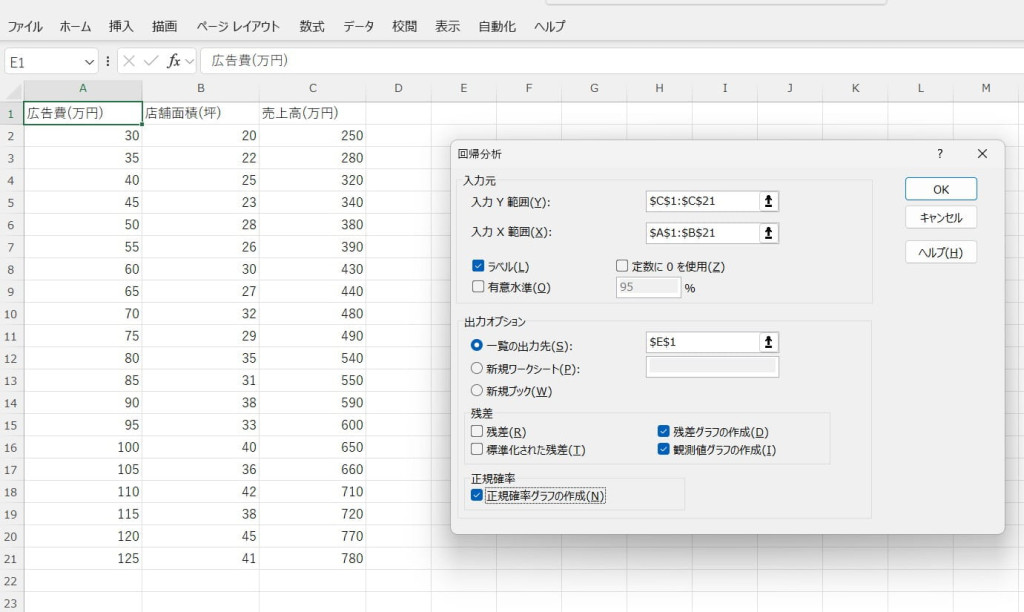The width and height of the screenshot is (1024, 612).
Task: Open the データ ribbon tab
Action: point(358,27)
